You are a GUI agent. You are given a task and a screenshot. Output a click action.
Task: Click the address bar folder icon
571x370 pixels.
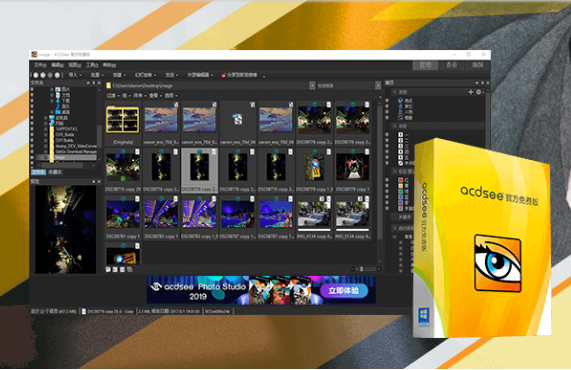click(109, 86)
